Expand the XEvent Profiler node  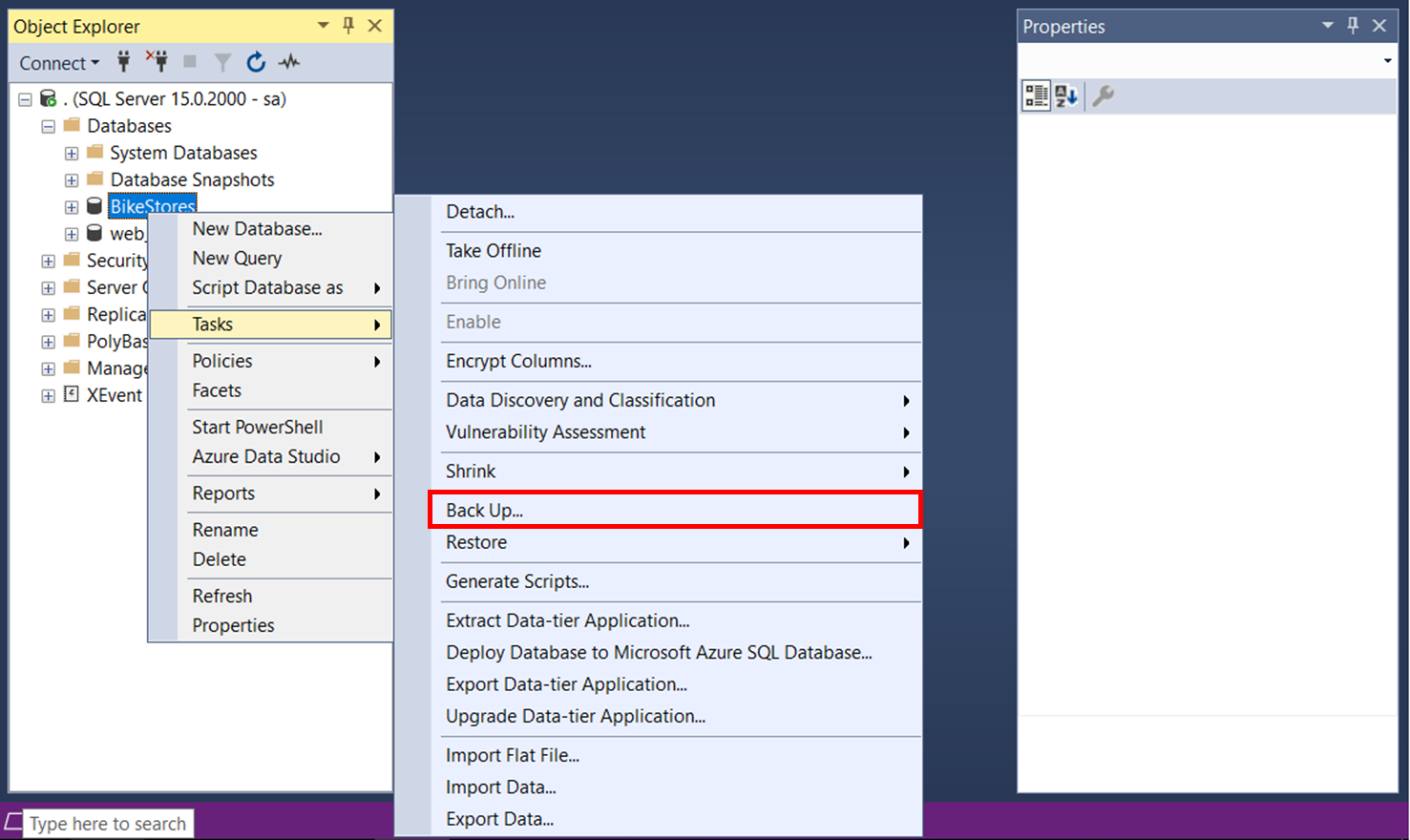pyautogui.click(x=48, y=395)
